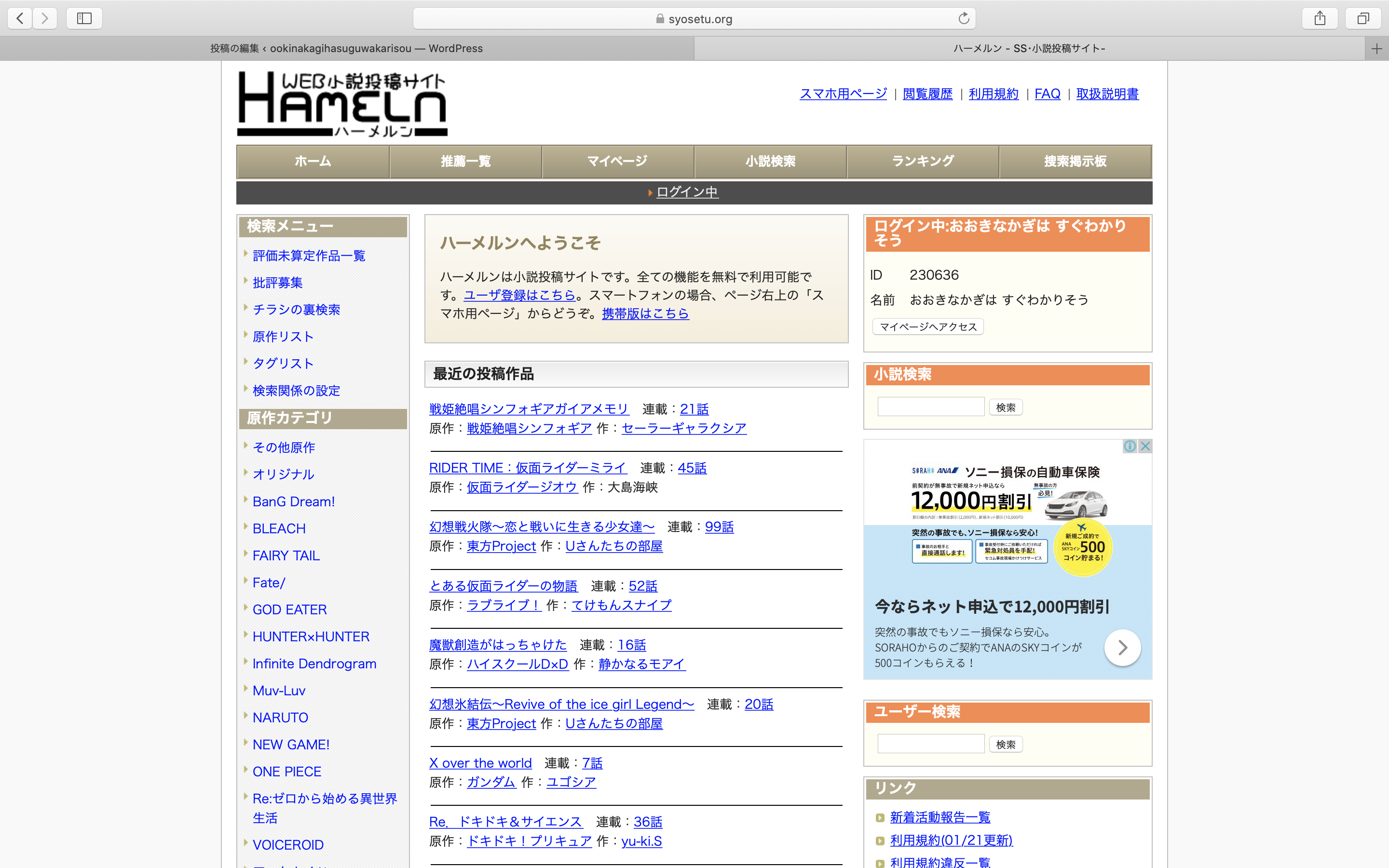Open チラシの裏検索 in sidebar
This screenshot has height=868, width=1389.
pyautogui.click(x=296, y=310)
